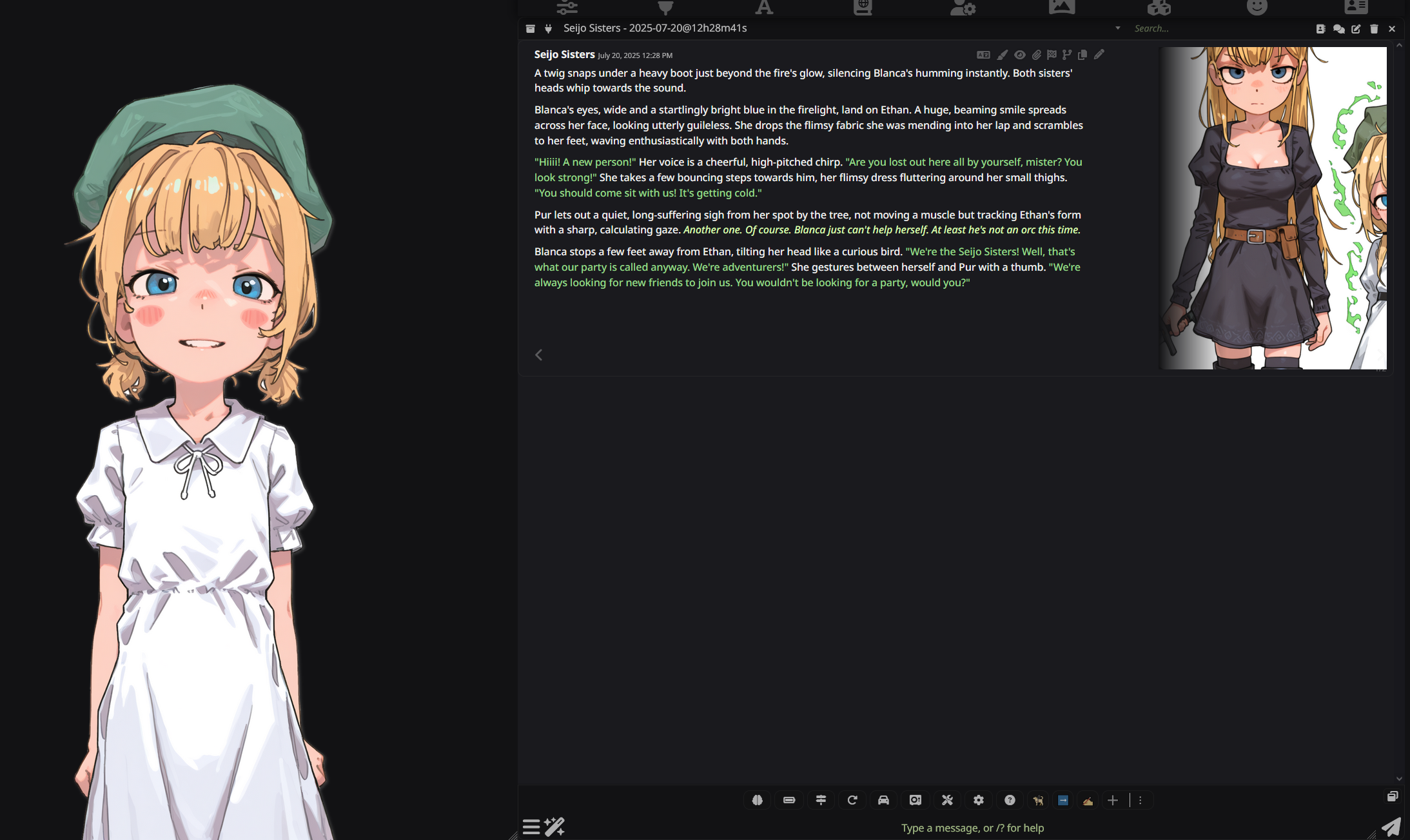This screenshot has height=840, width=1410.
Task: Click the safe/vault quick-reply button
Action: coord(916,800)
